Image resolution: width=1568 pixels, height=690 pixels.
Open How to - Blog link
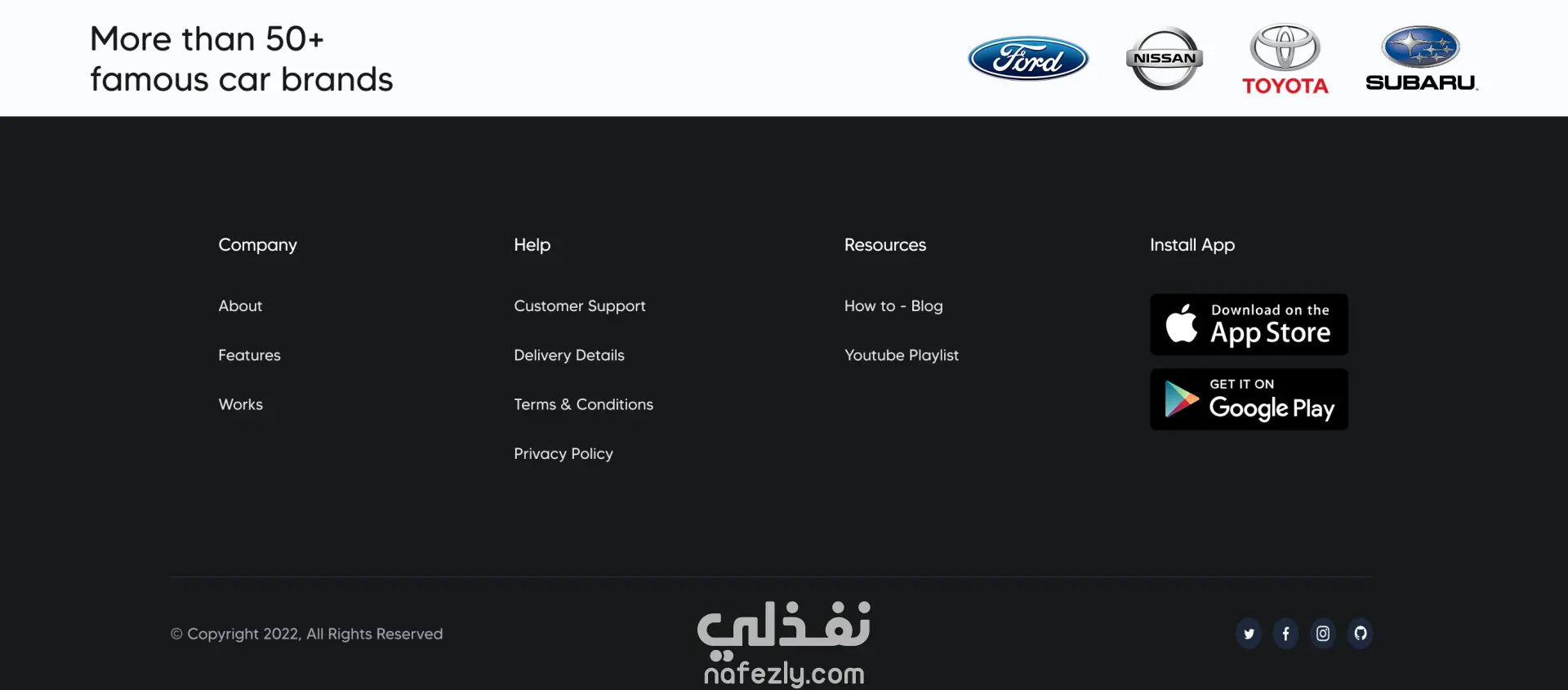(893, 306)
